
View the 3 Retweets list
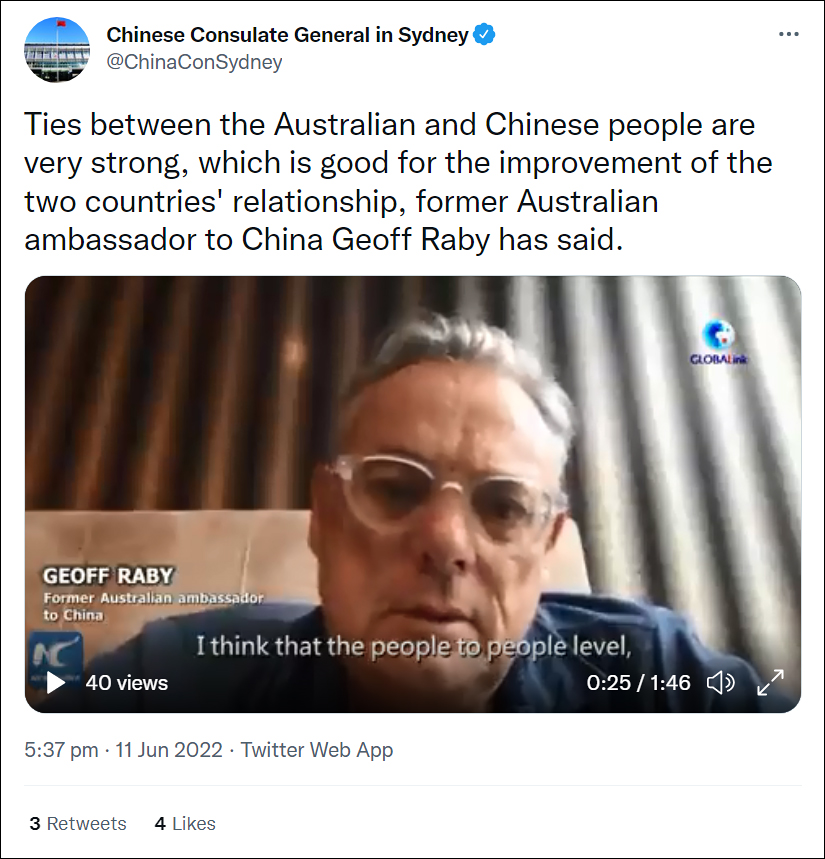click(78, 823)
